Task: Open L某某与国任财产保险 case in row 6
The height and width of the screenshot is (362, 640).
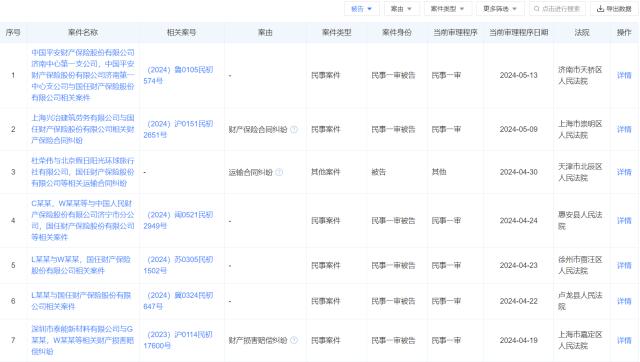Action: [x=82, y=301]
